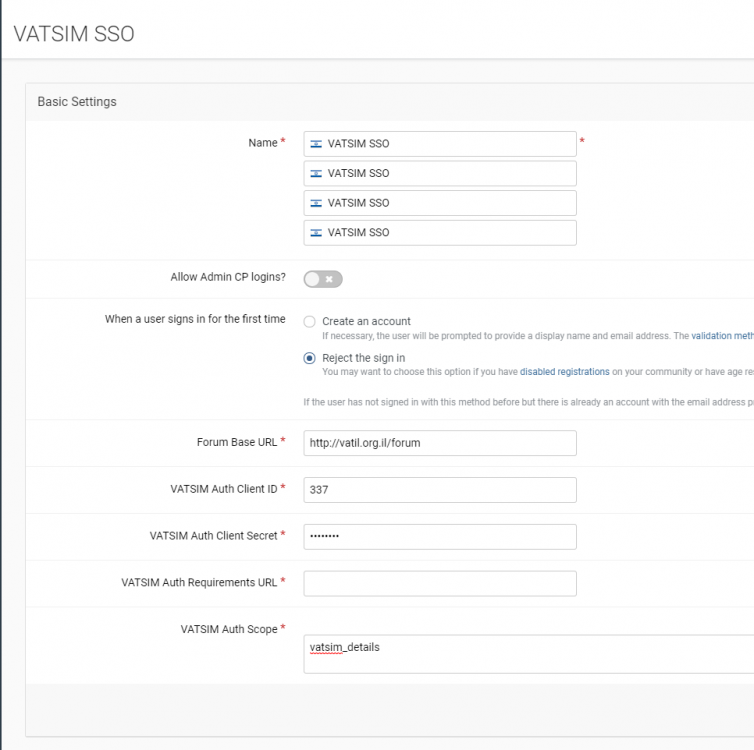Screen dimensions: 754x750
Task: Click into the second Name text box
Action: click(x=460, y=174)
